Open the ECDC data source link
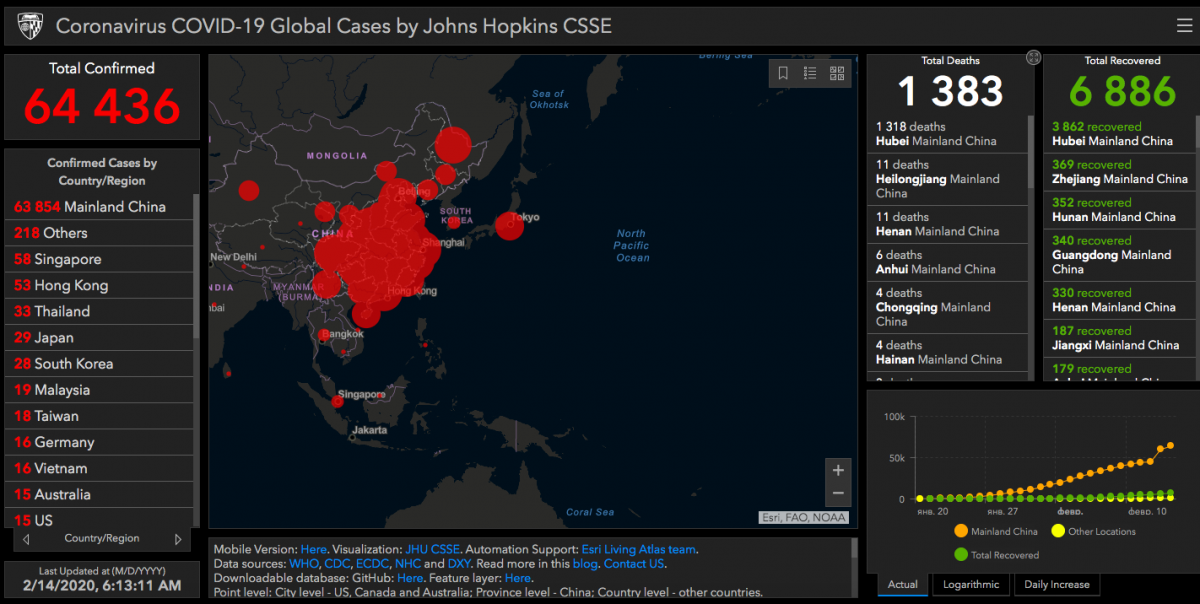This screenshot has height=604, width=1200. (372, 564)
